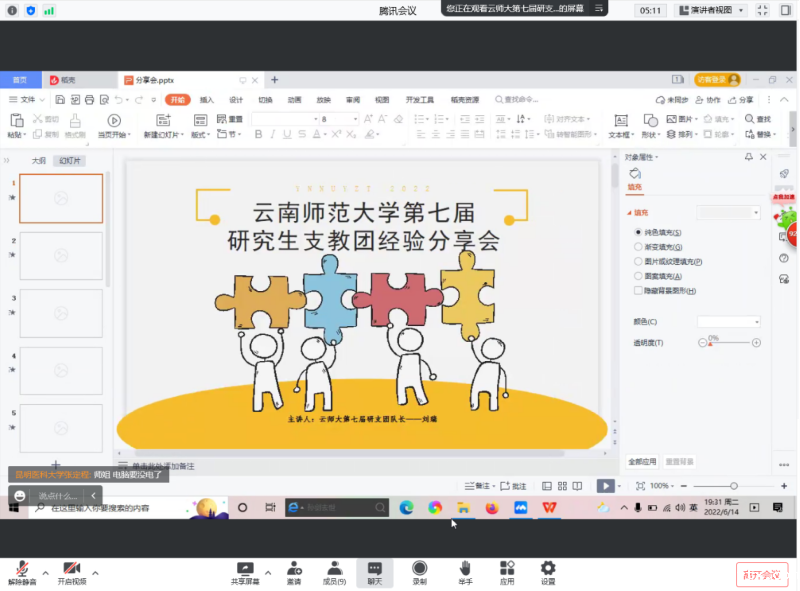This screenshot has width=800, height=591.
Task: Open the 动画 ribbon tab
Action: (294, 100)
